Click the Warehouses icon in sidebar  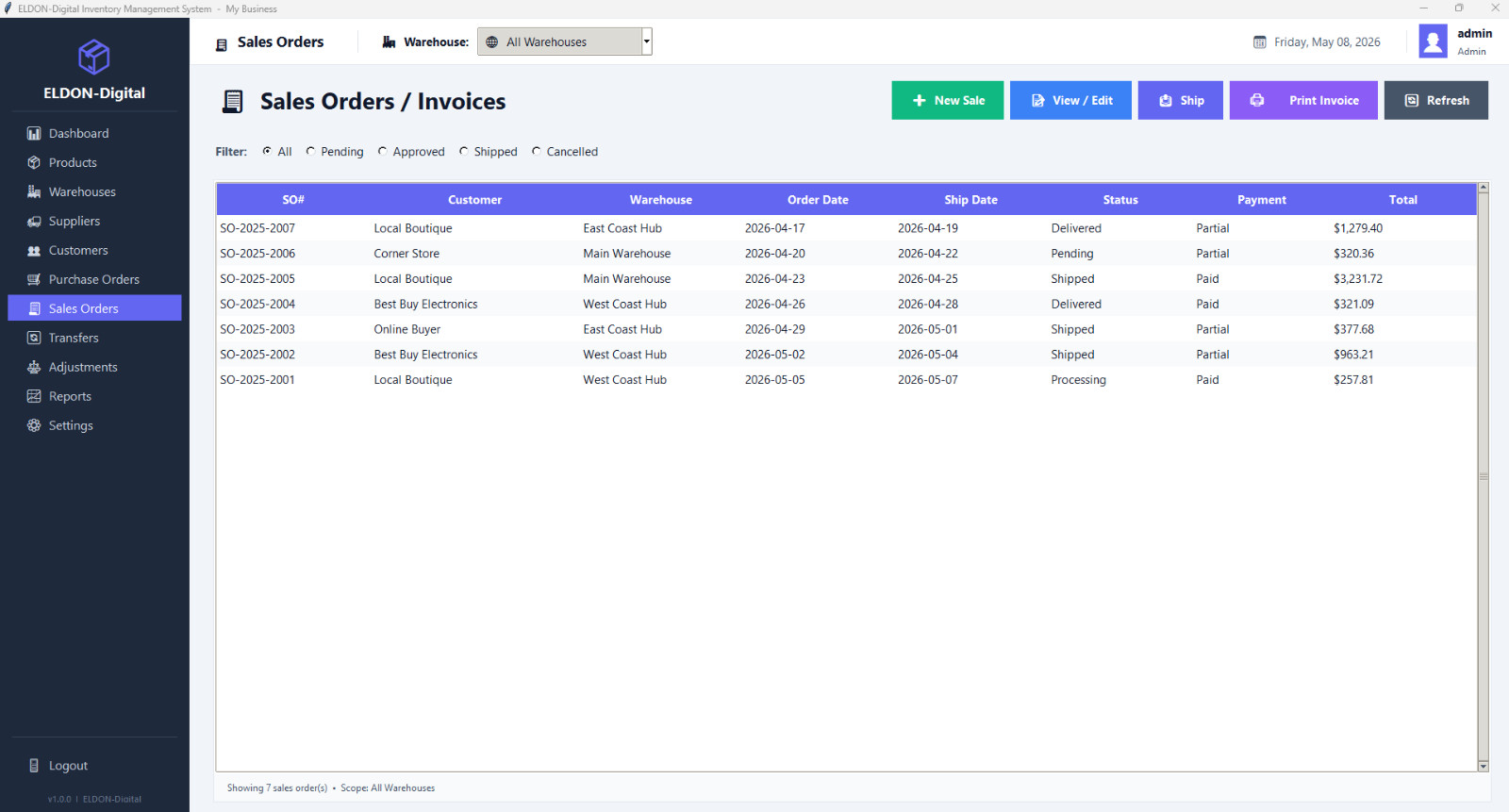click(34, 192)
